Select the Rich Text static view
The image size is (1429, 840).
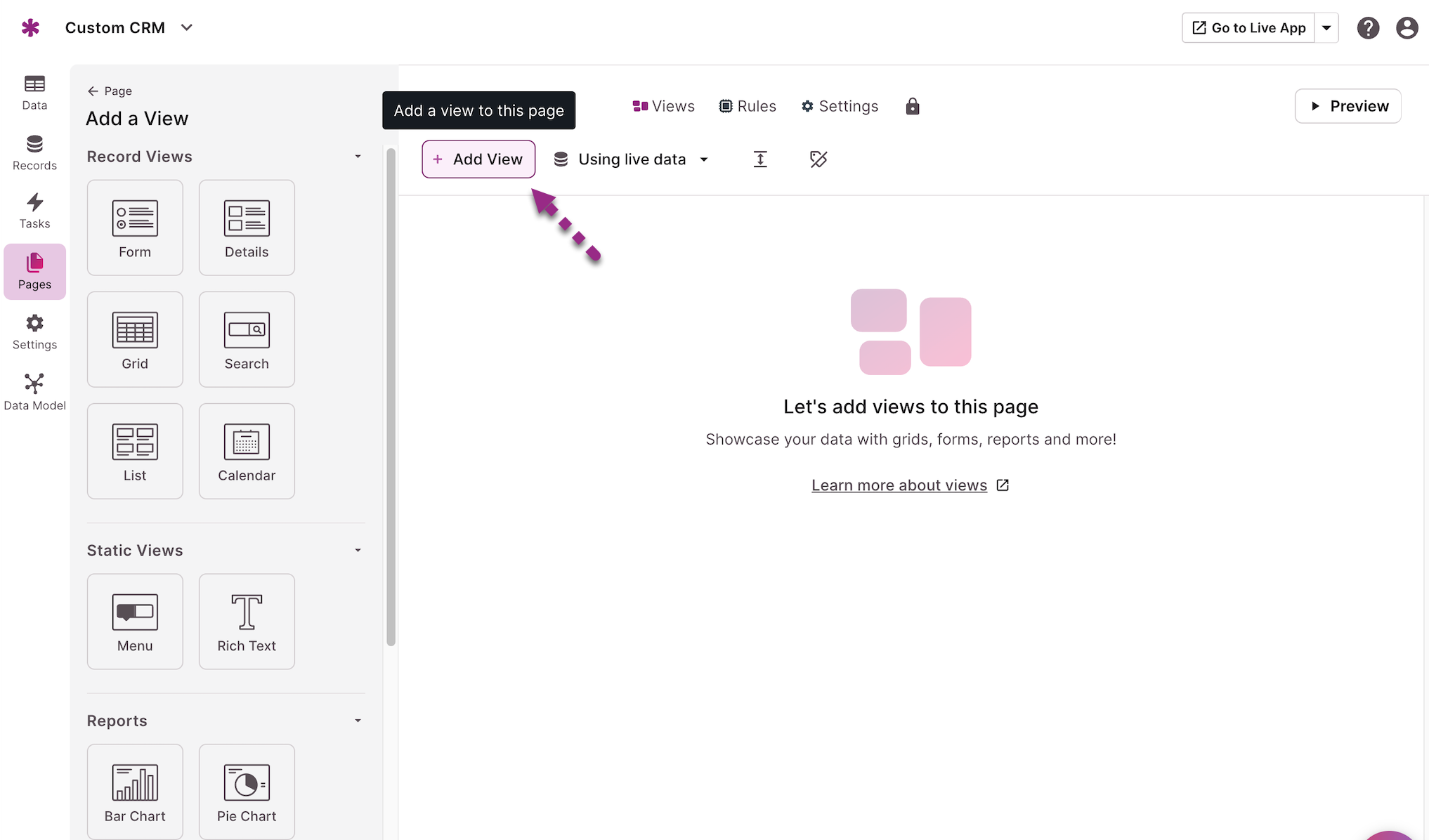coord(247,622)
